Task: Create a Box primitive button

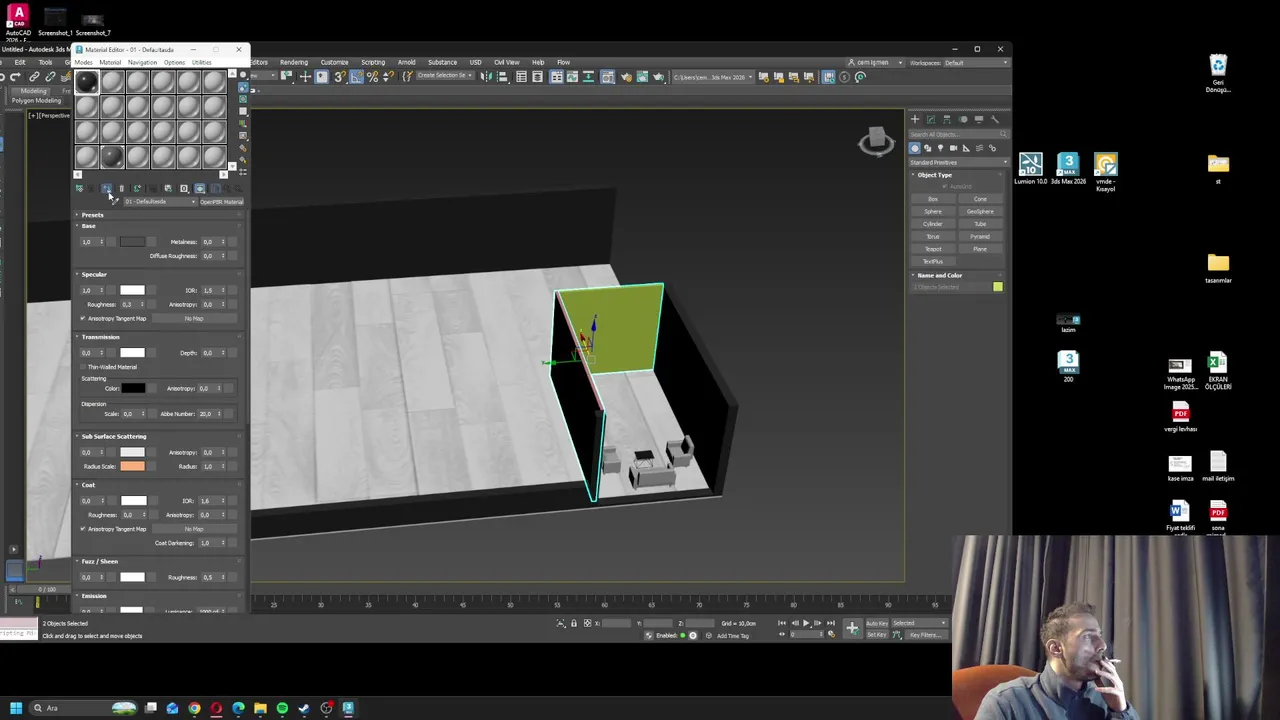Action: point(933,199)
